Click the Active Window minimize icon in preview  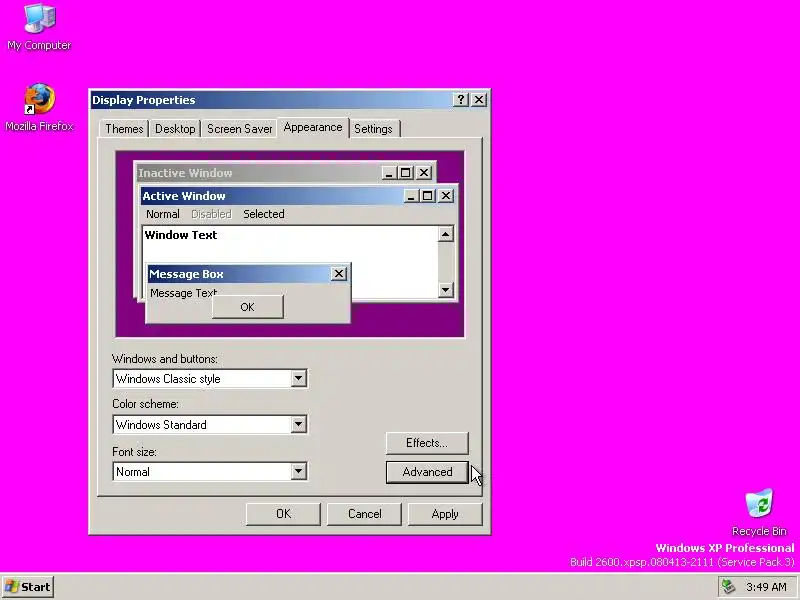pyautogui.click(x=411, y=196)
